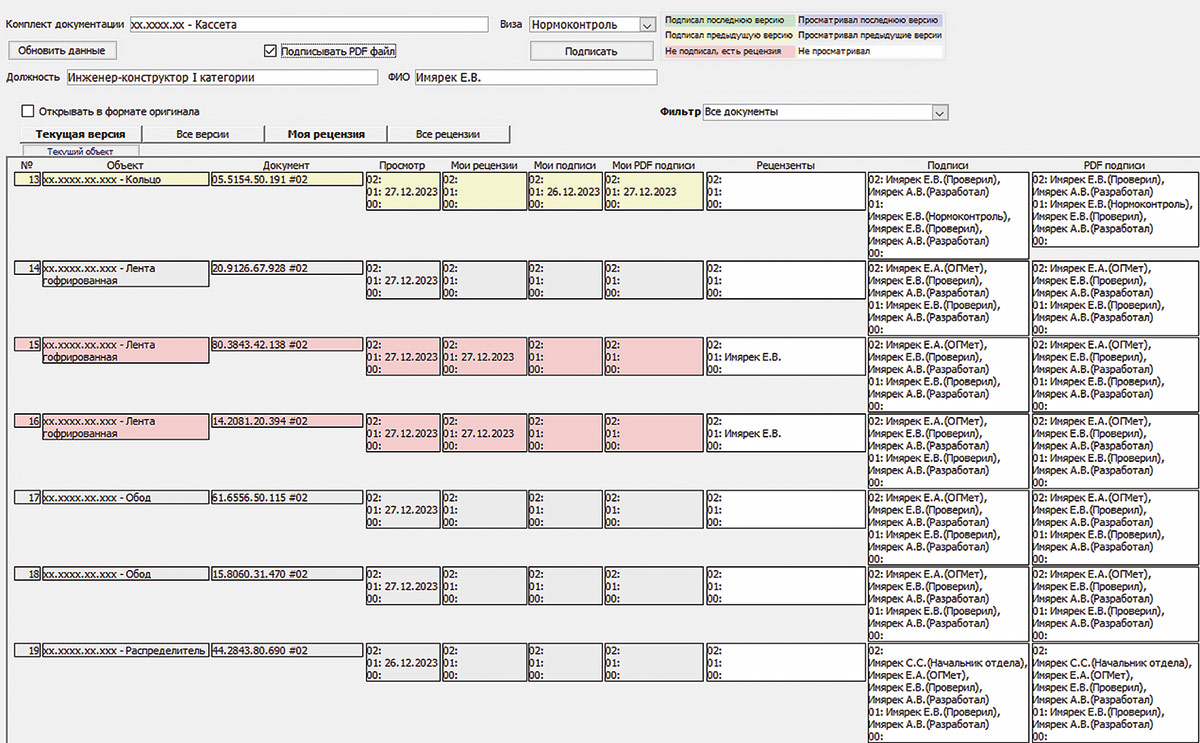Click the ФИО field containing Имярек Е.В.
This screenshot has width=1200, height=743.
[535, 77]
